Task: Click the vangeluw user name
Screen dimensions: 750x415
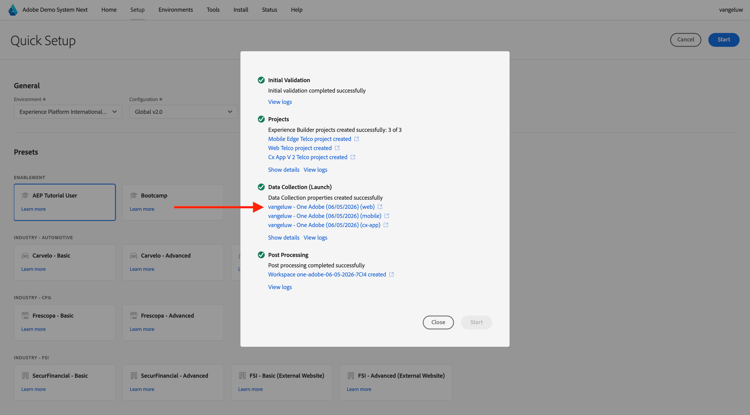Action: click(x=731, y=10)
